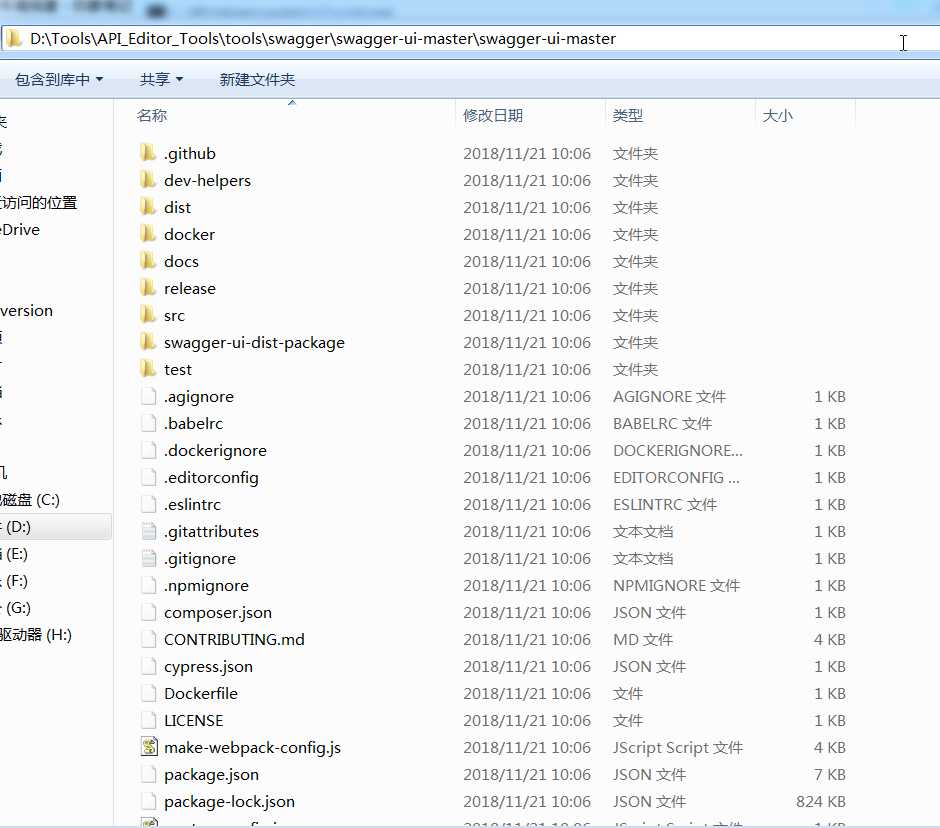This screenshot has width=940, height=828.
Task: Select the (E:) drive in sidebar
Action: coord(14,553)
